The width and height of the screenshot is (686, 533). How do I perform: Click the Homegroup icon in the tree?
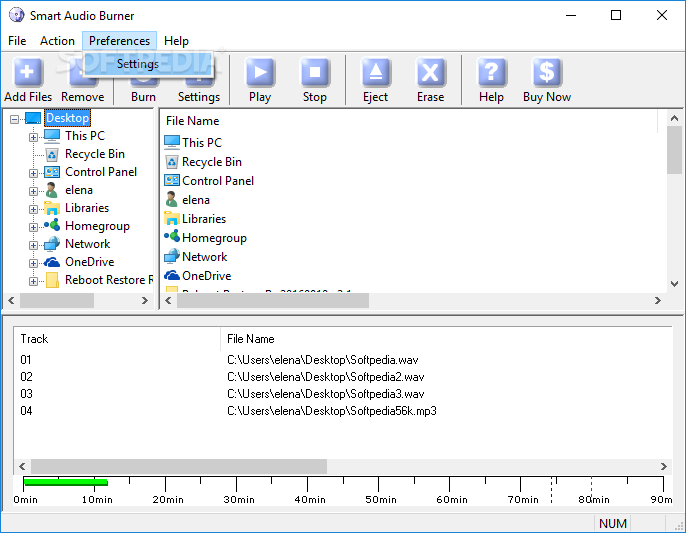tap(52, 226)
